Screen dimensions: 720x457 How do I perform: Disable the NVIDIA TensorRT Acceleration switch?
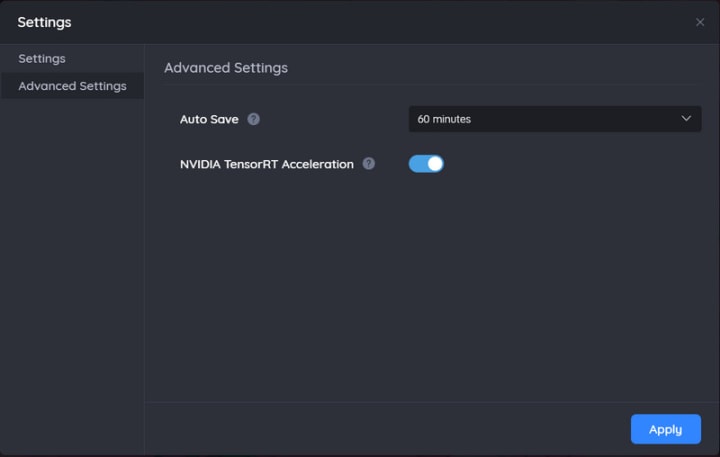(426, 164)
